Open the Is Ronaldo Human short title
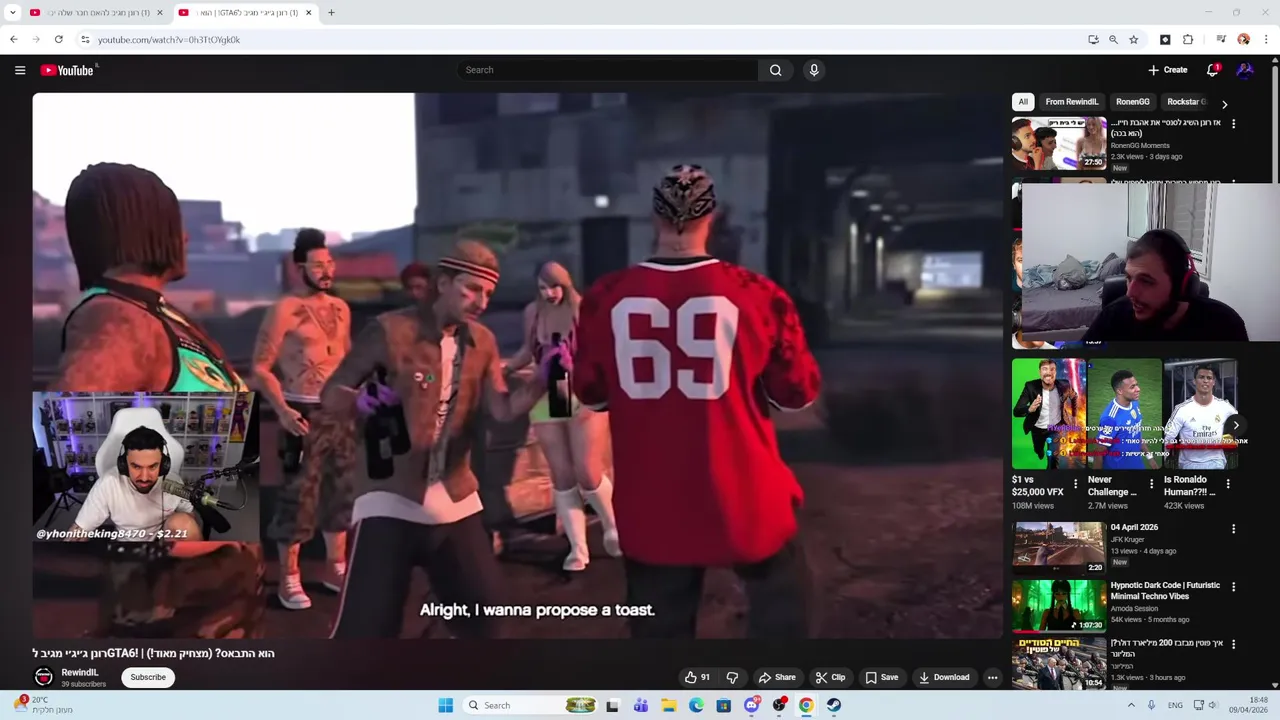 (1189, 485)
